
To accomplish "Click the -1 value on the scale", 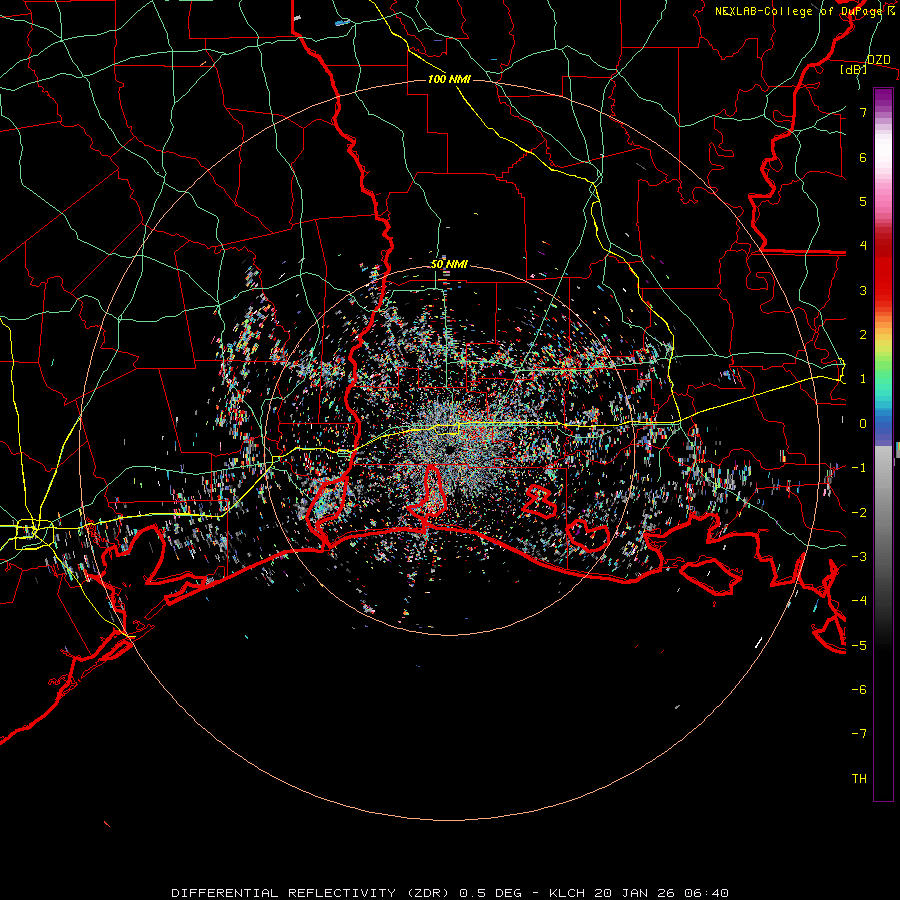I will click(x=859, y=468).
